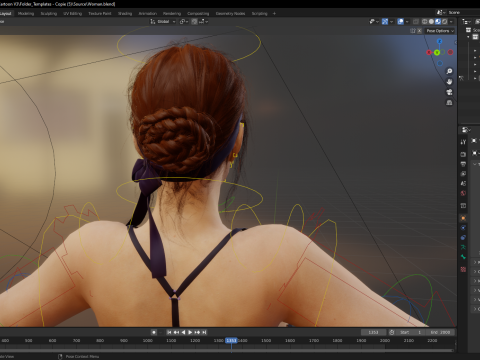The height and width of the screenshot is (360, 480).
Task: Open the outliner editor type dropdown
Action: (466, 22)
